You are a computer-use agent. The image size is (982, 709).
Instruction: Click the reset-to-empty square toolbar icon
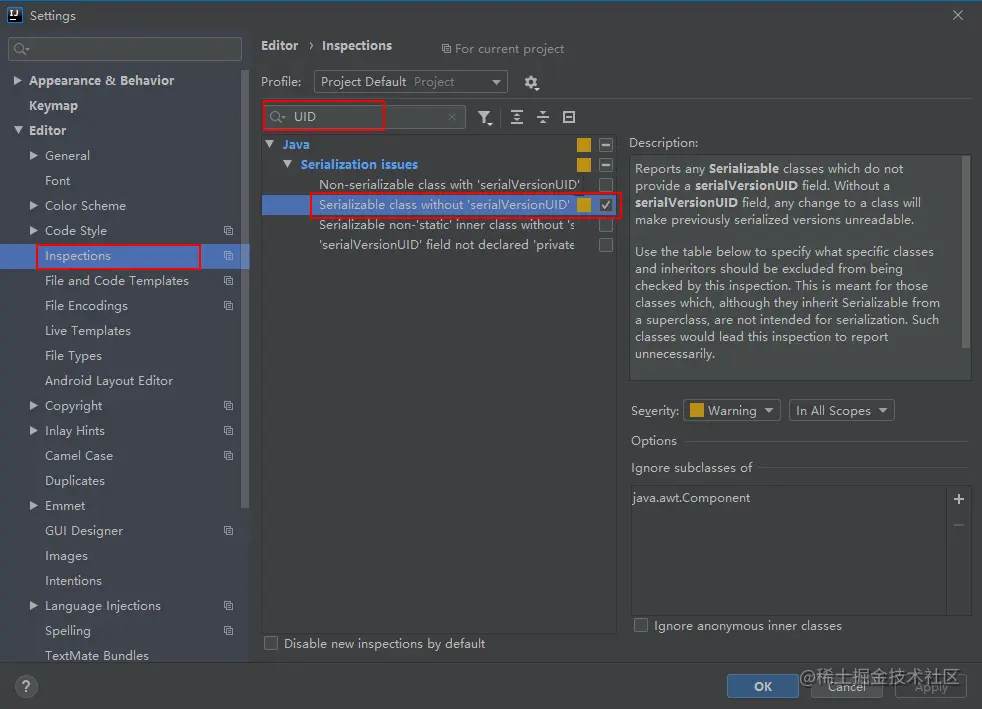click(569, 117)
